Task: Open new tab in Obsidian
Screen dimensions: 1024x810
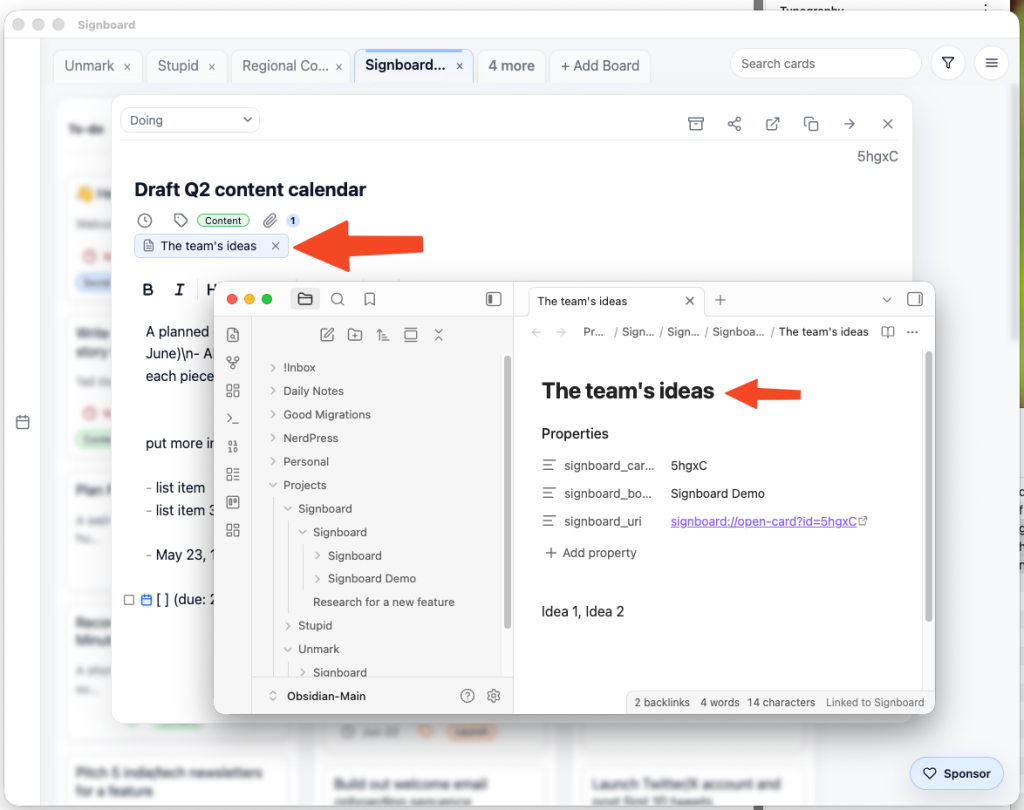Action: tap(720, 300)
